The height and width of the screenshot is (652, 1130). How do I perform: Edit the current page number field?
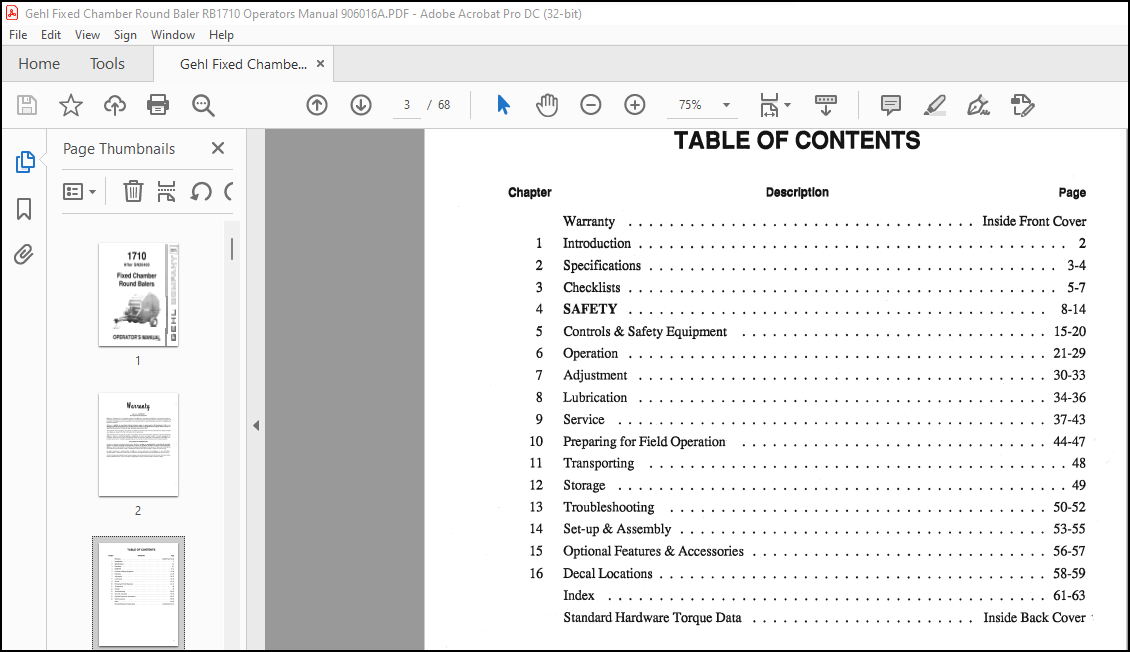407,105
